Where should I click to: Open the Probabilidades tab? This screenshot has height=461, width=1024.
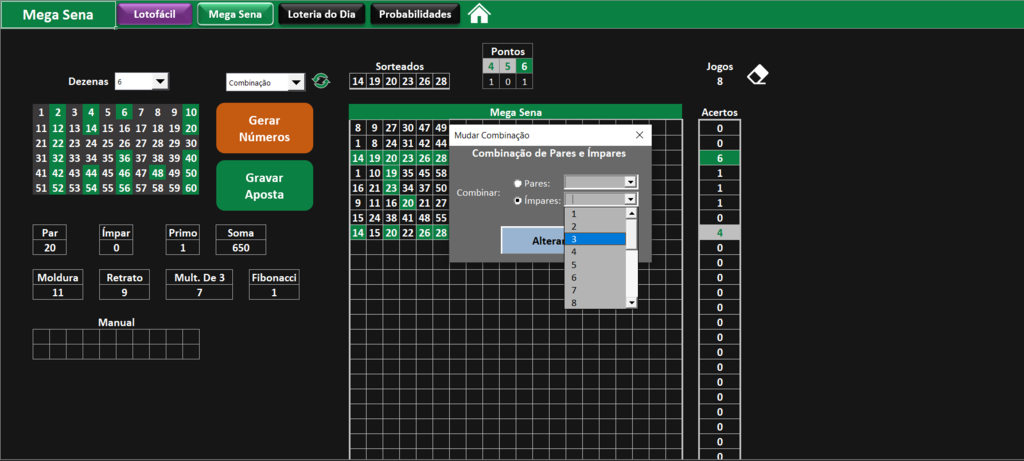point(415,14)
